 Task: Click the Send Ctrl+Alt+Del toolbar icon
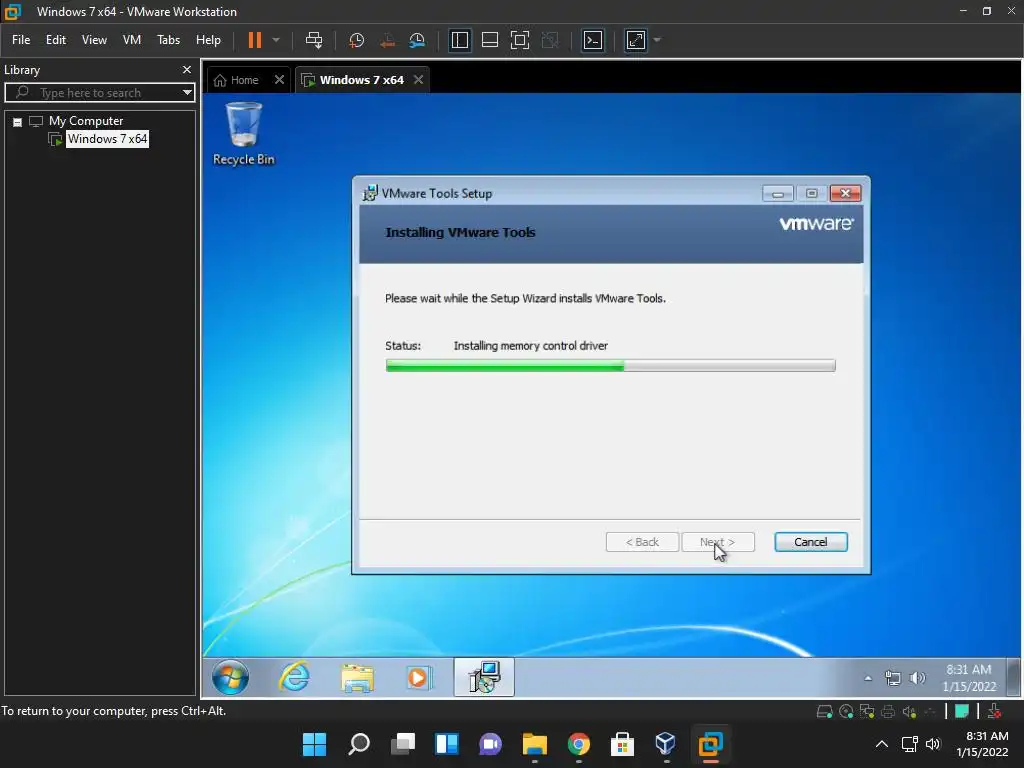(x=314, y=40)
